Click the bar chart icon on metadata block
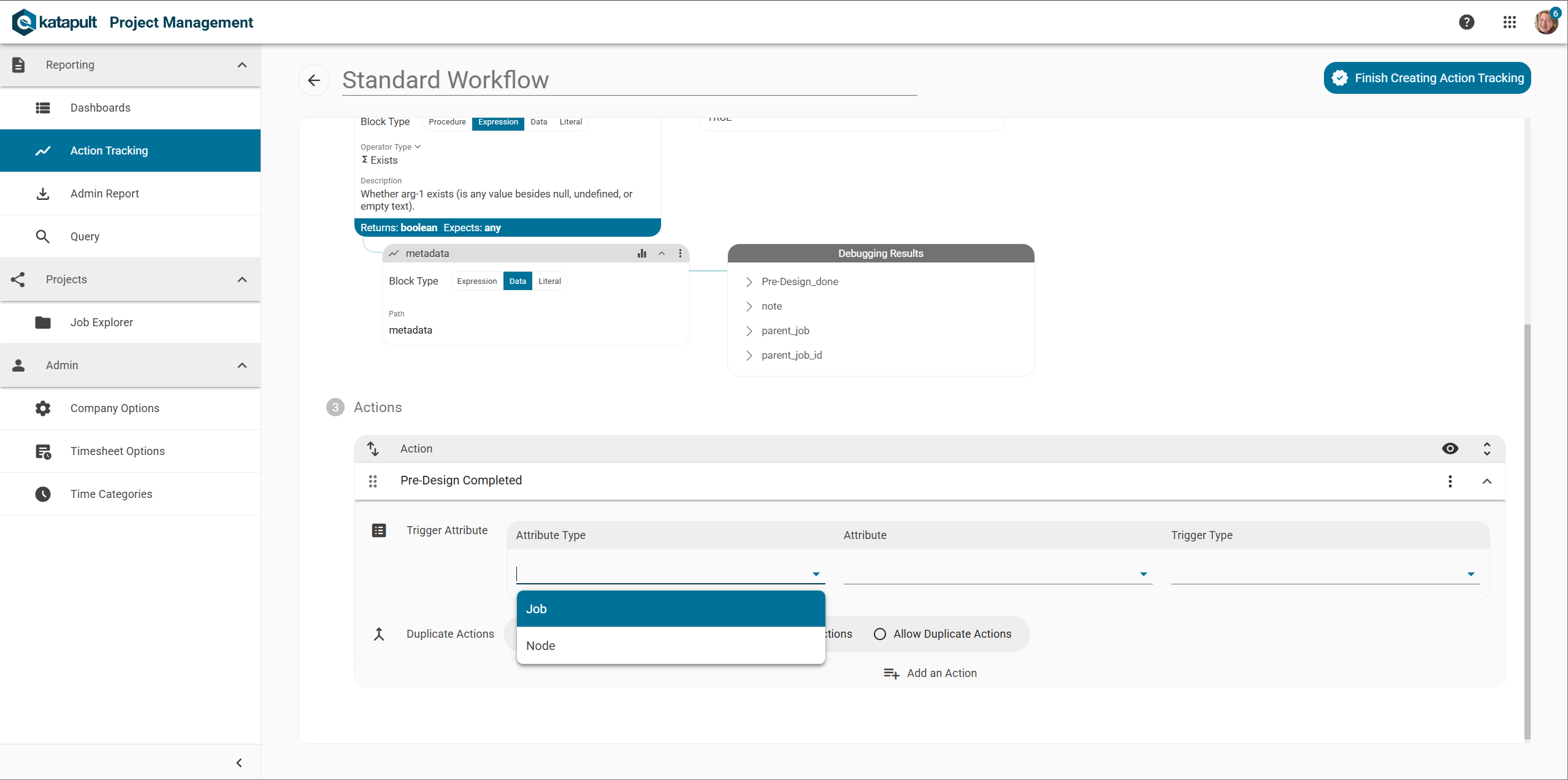 (641, 253)
